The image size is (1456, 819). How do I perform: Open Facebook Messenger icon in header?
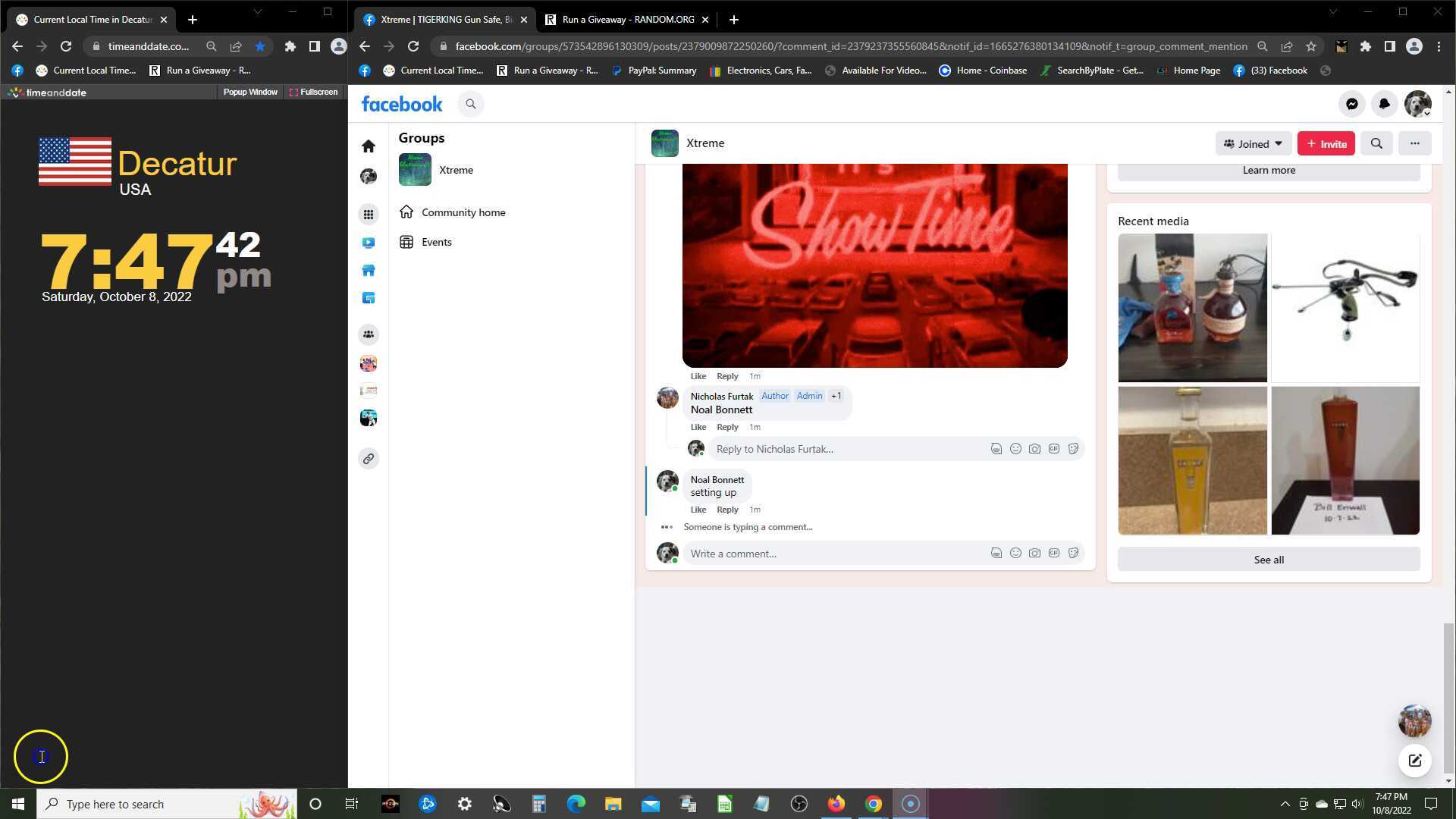(x=1351, y=104)
